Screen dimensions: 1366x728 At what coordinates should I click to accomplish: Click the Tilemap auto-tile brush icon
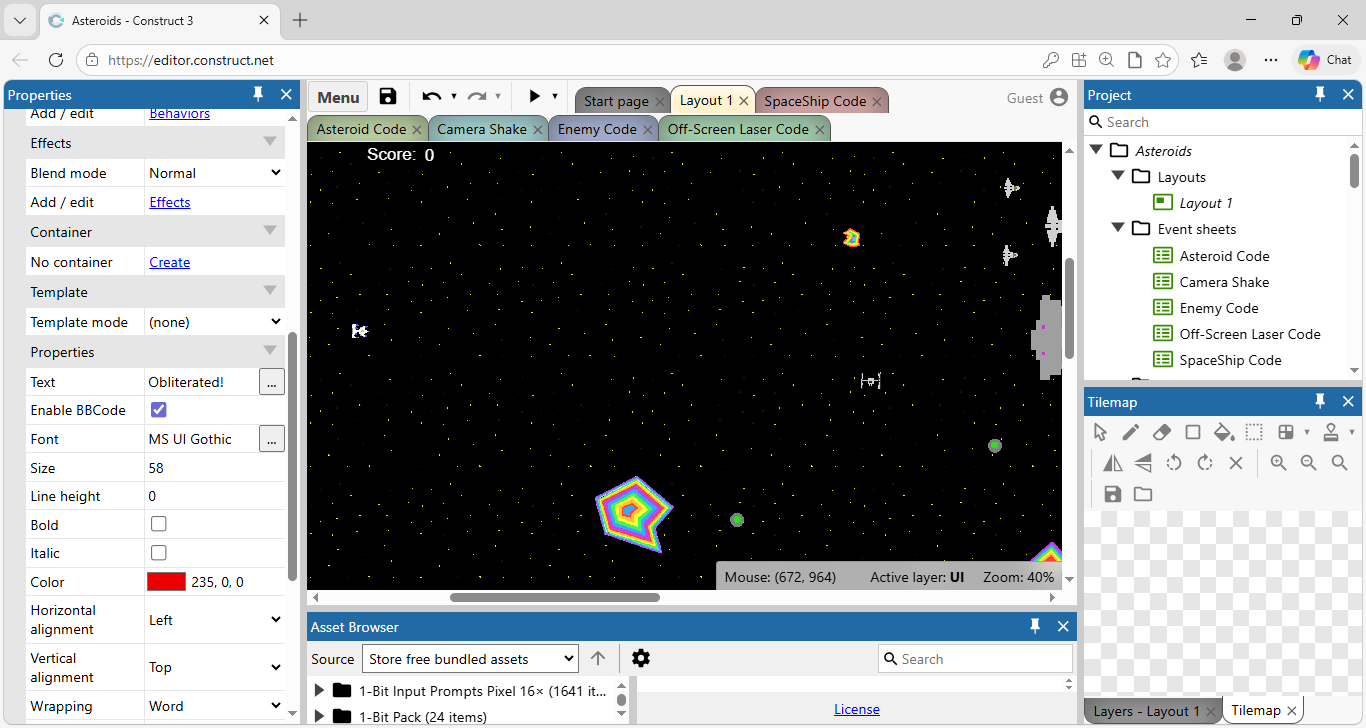pyautogui.click(x=1286, y=432)
